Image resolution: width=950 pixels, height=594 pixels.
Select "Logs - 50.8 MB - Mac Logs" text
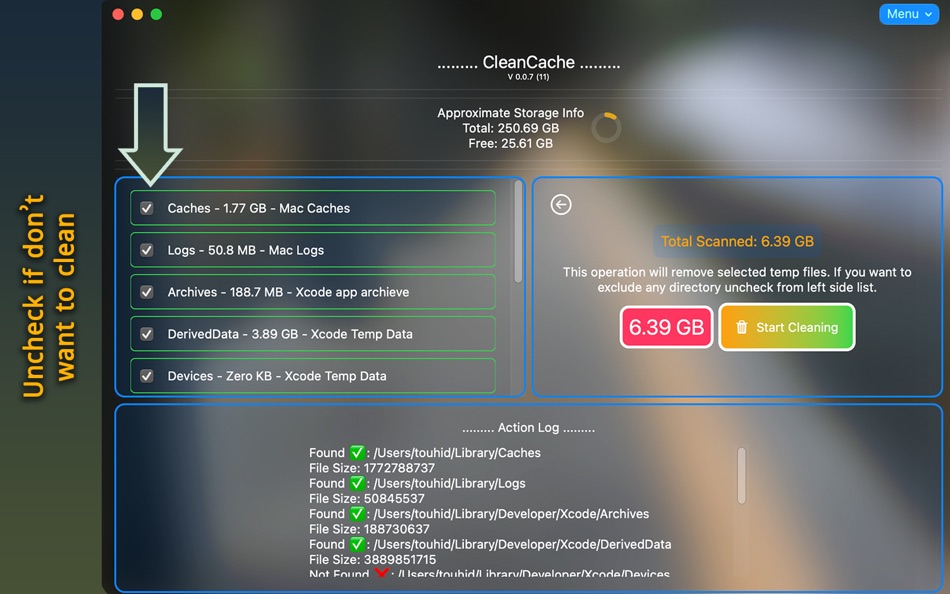pos(245,250)
